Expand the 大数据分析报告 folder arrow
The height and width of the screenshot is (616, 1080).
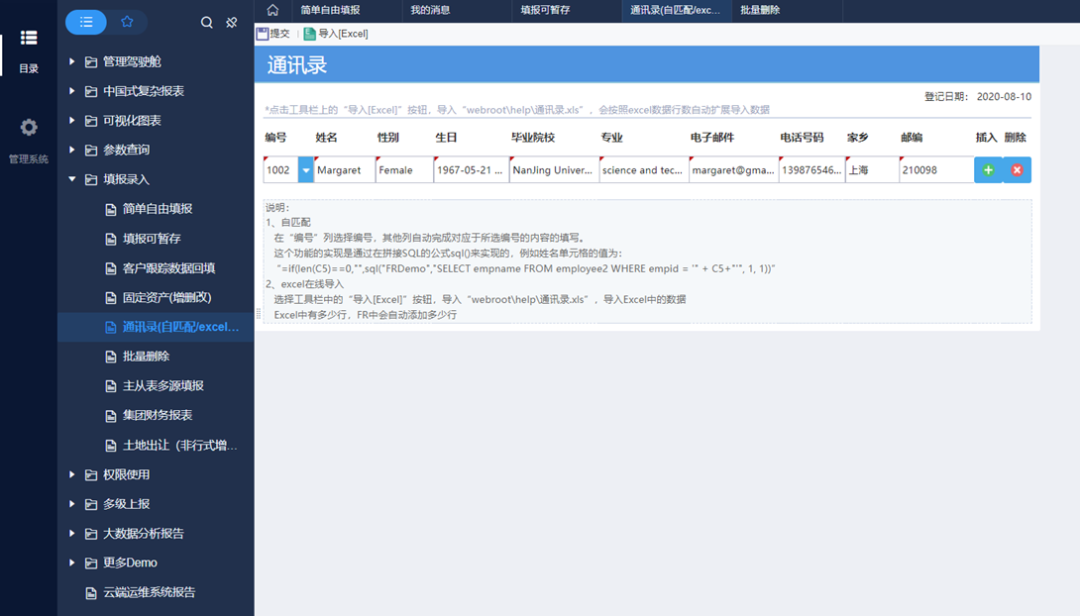click(72, 533)
